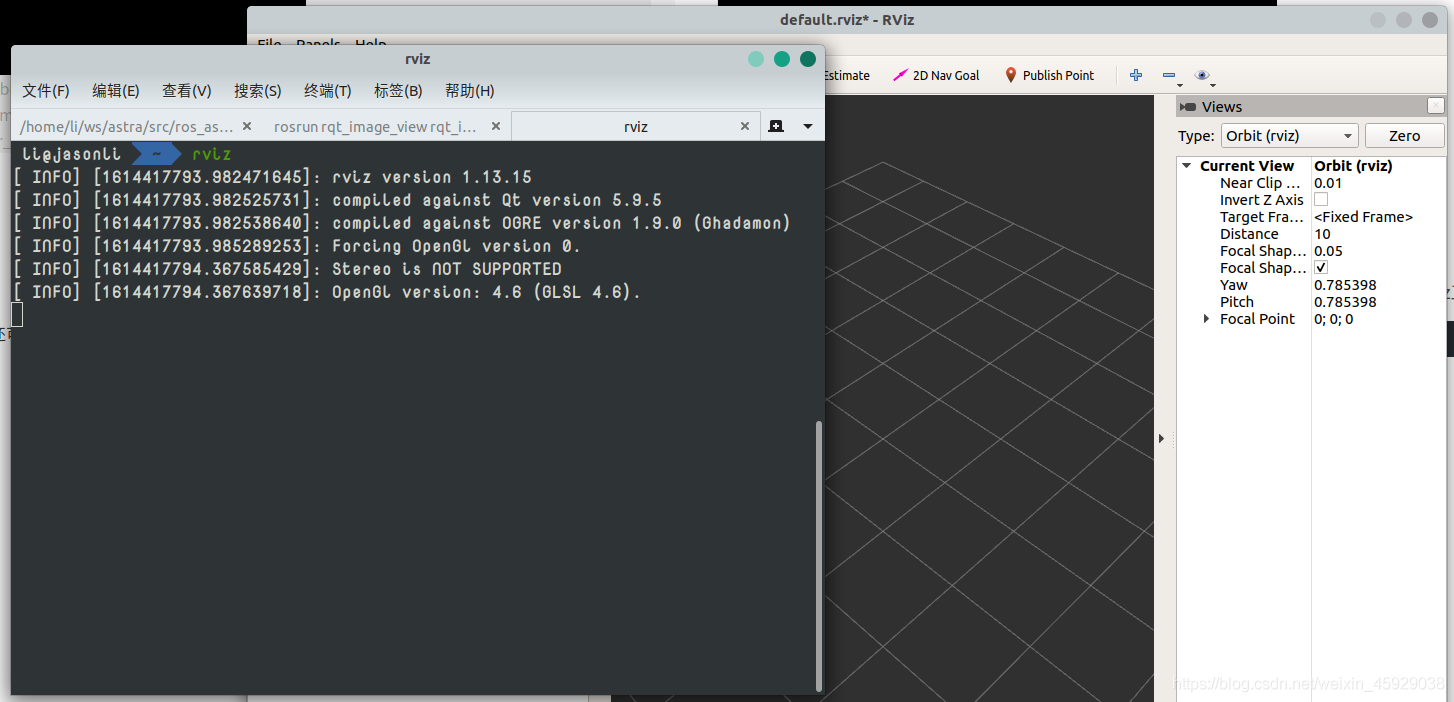Click the Focal Shape size value 0.05
Screen dimensions: 1454x702
(x=1328, y=251)
